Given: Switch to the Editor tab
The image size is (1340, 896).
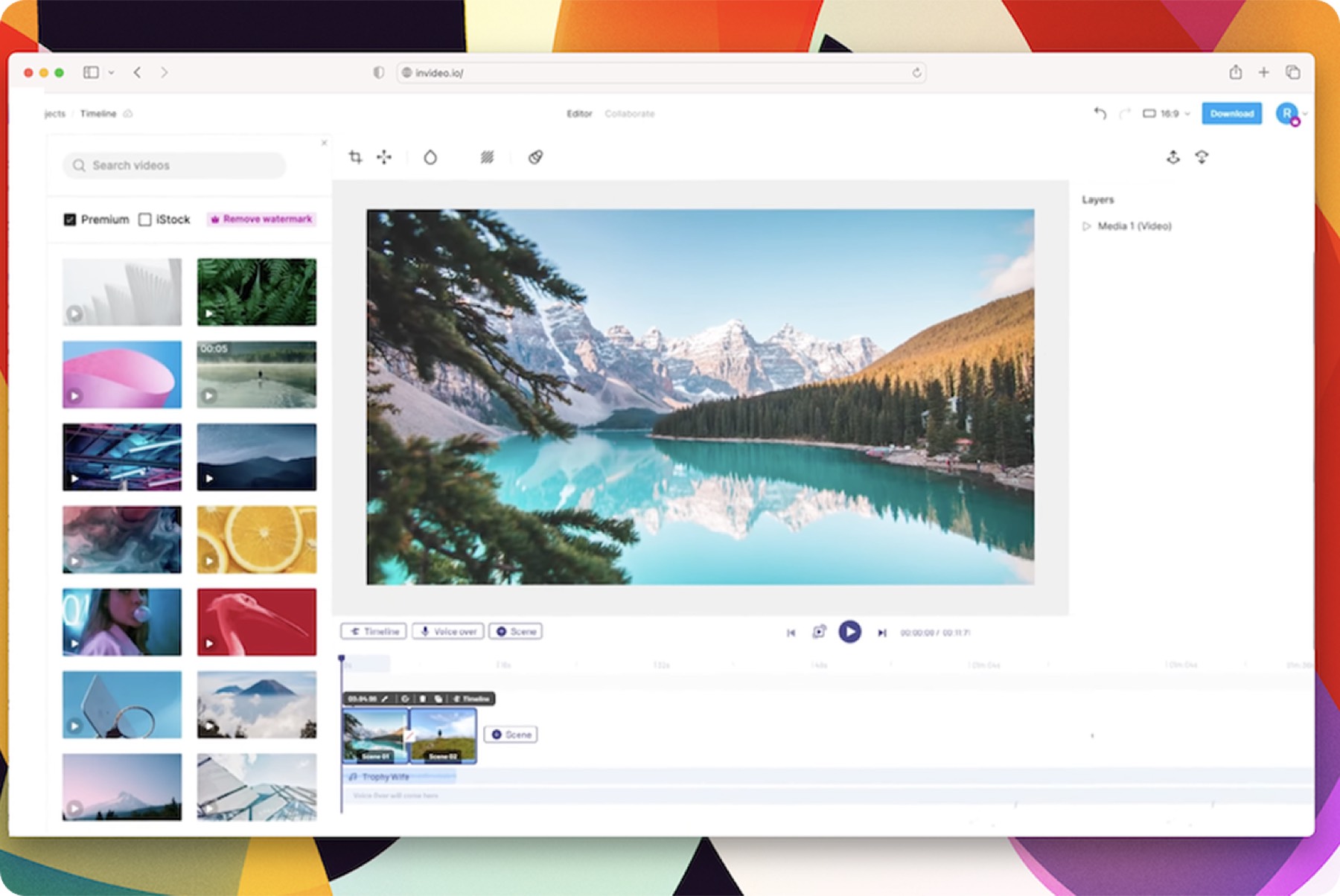Looking at the screenshot, I should [x=579, y=113].
